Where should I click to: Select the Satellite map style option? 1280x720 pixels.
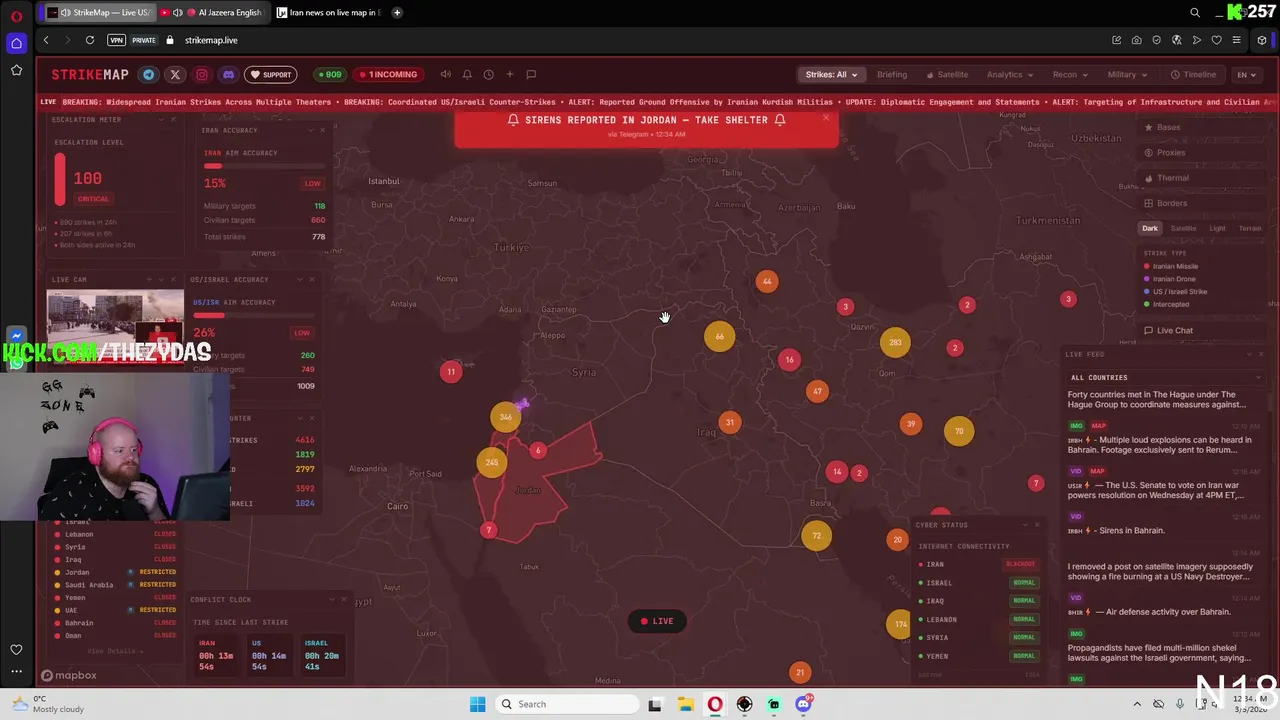pos(1183,228)
